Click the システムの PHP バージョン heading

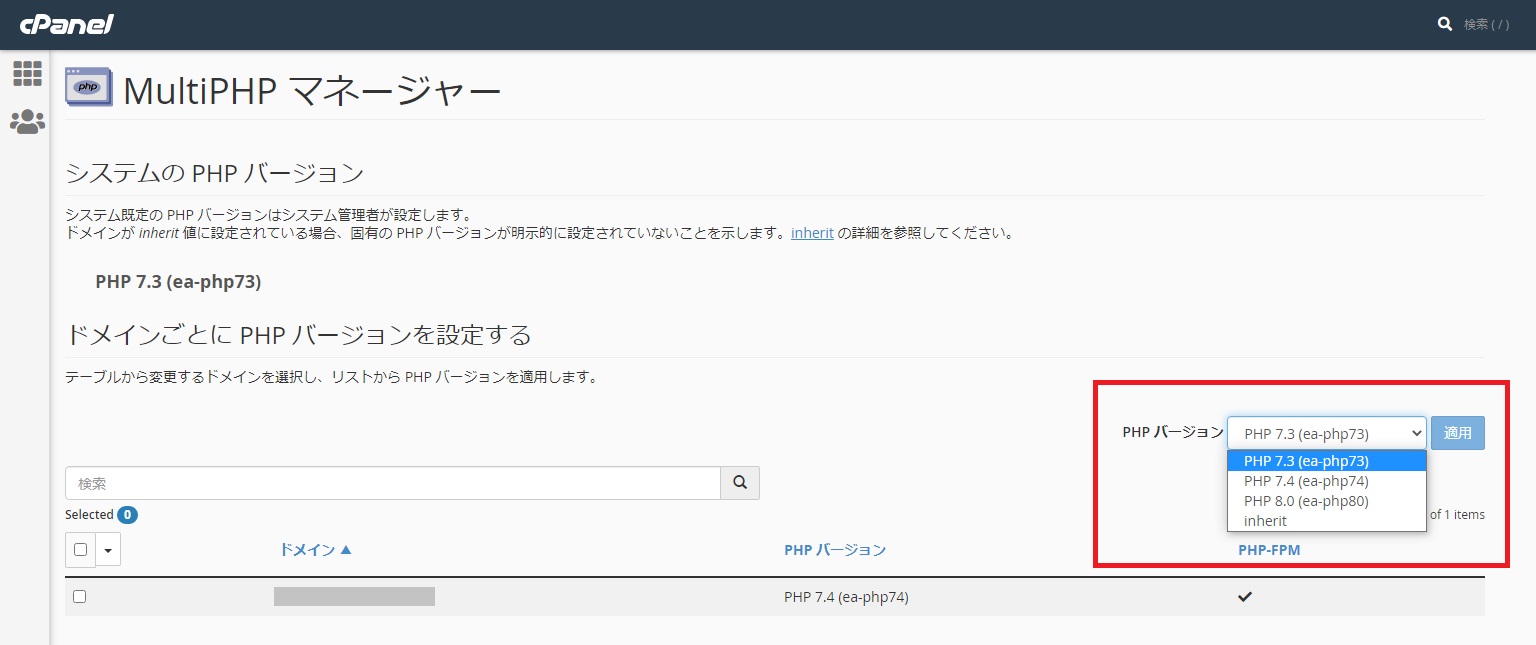[x=214, y=173]
